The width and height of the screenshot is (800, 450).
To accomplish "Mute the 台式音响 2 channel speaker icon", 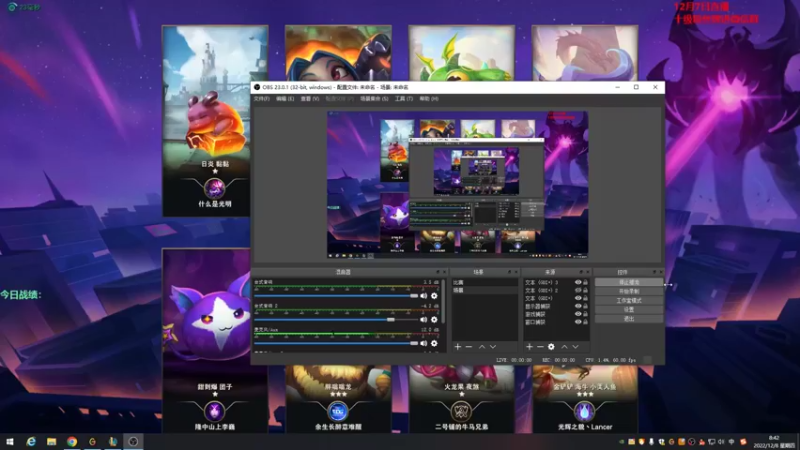I will click(423, 319).
